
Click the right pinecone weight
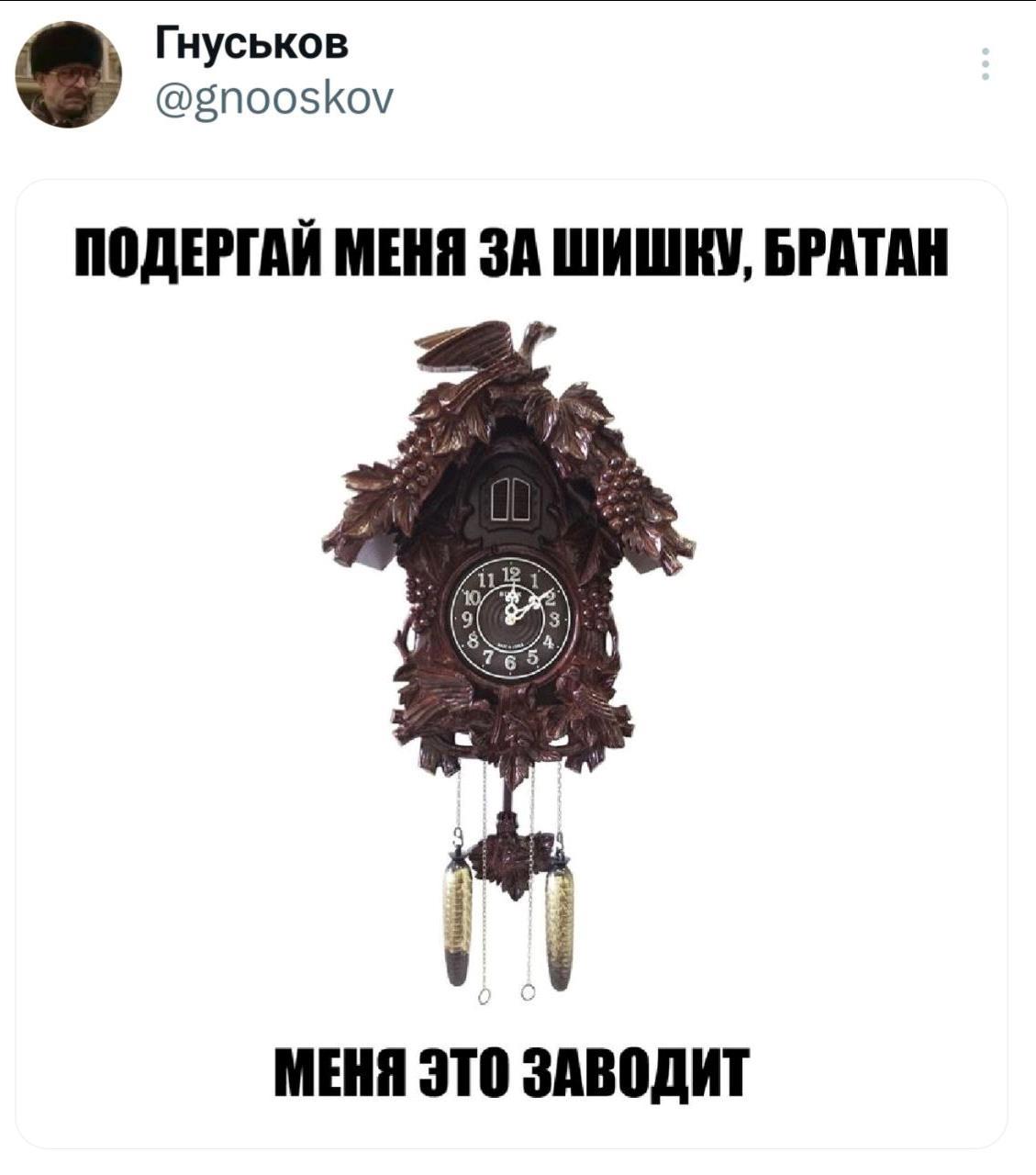click(x=559, y=921)
